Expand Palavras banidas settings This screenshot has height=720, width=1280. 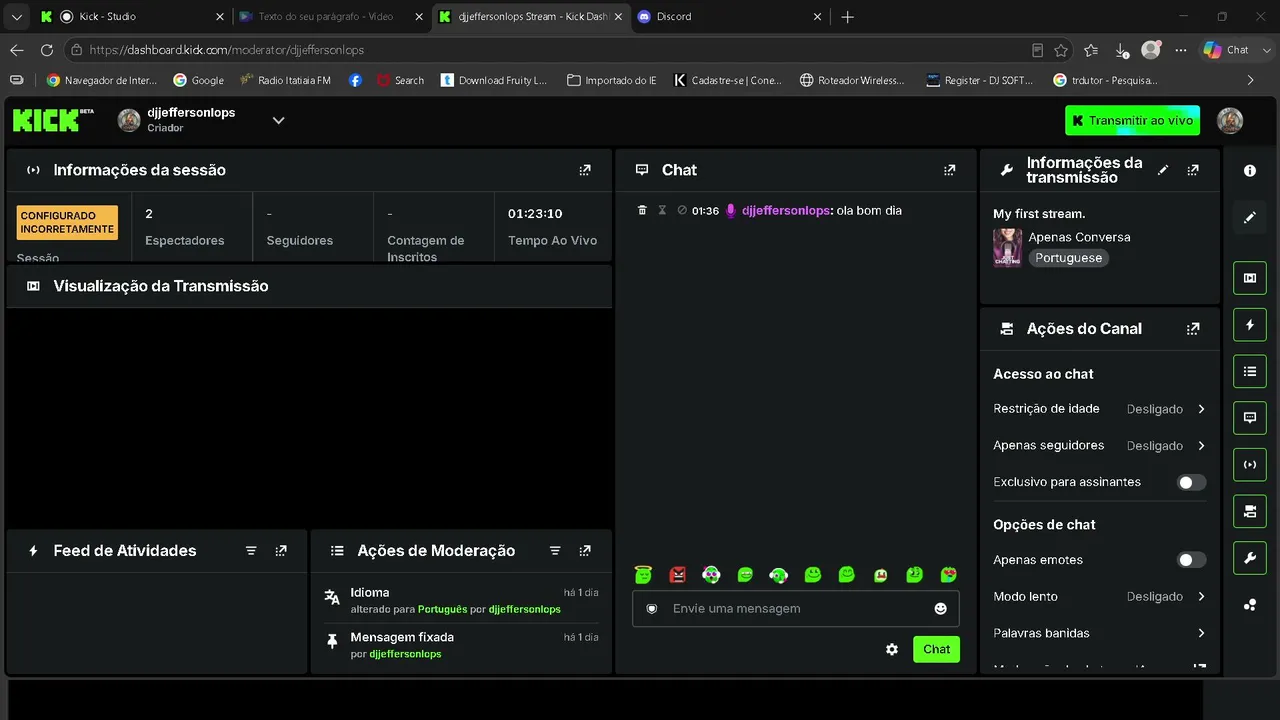pos(1201,633)
